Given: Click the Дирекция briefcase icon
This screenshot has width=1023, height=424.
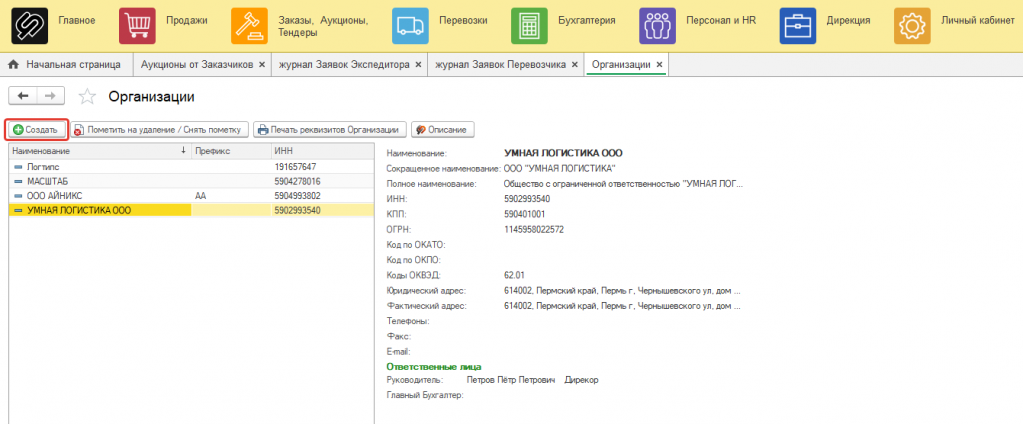Looking at the screenshot, I should (798, 25).
